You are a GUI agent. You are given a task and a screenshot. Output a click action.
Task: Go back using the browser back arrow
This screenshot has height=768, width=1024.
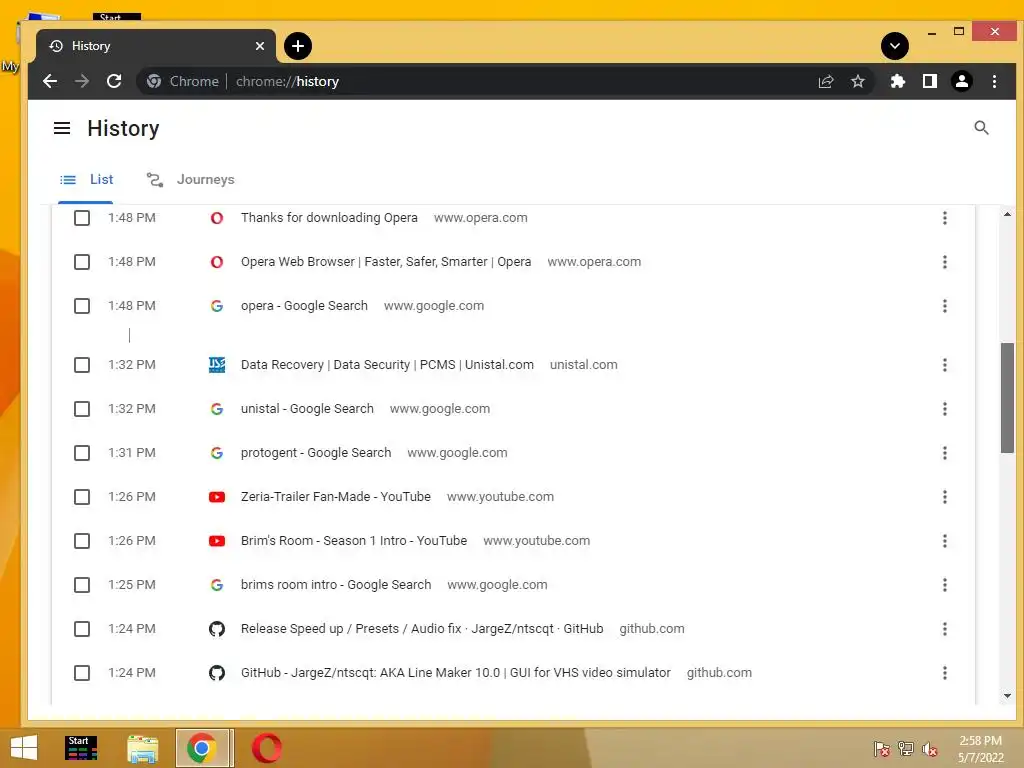click(50, 81)
